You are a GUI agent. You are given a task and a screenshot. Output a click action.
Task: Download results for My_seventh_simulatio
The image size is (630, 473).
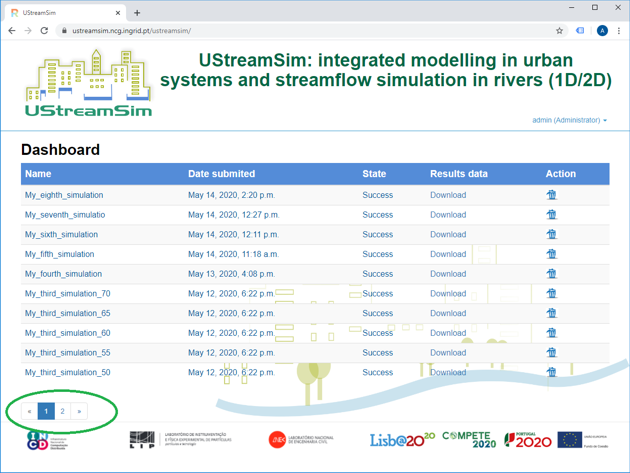point(448,215)
